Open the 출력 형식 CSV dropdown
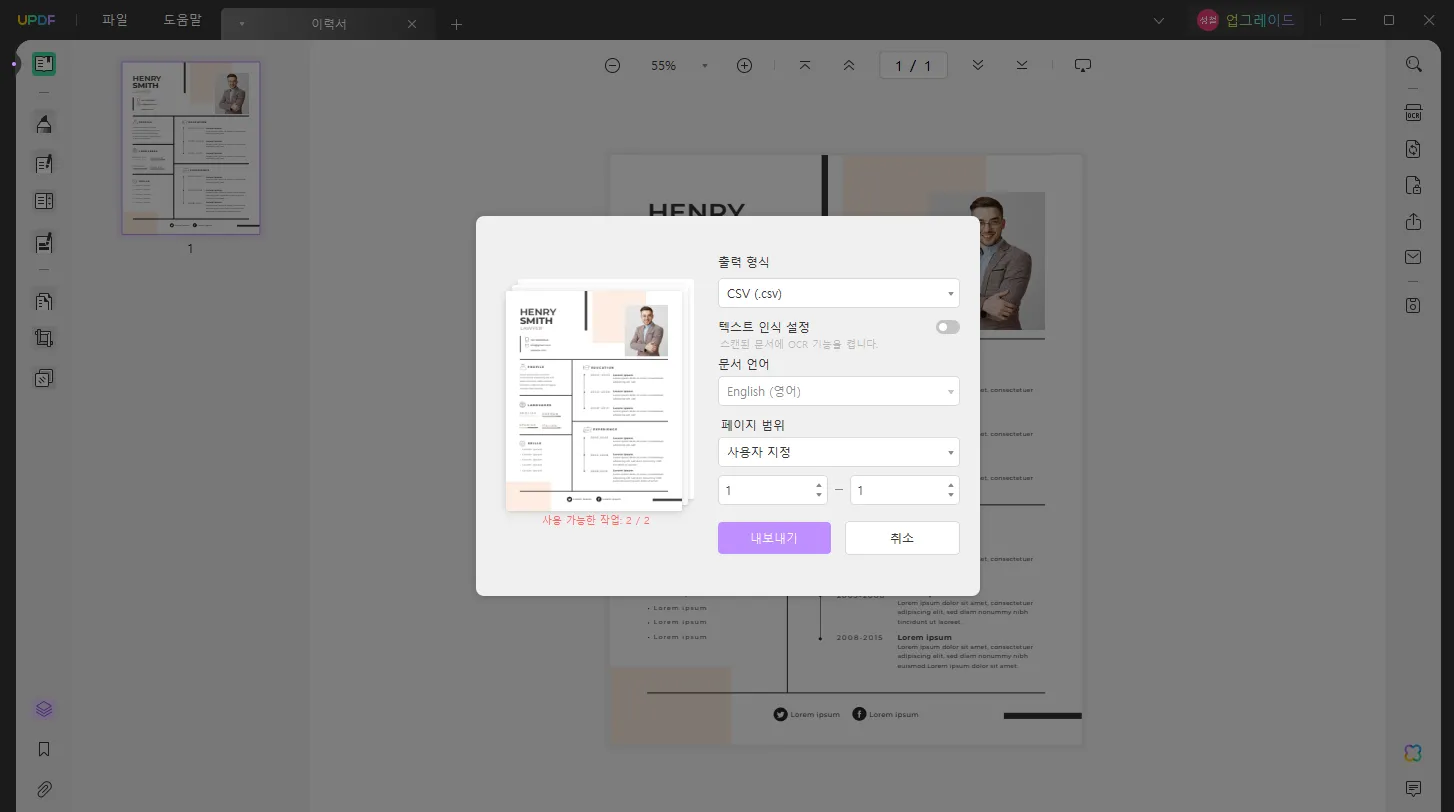The height and width of the screenshot is (812, 1454). (x=838, y=293)
